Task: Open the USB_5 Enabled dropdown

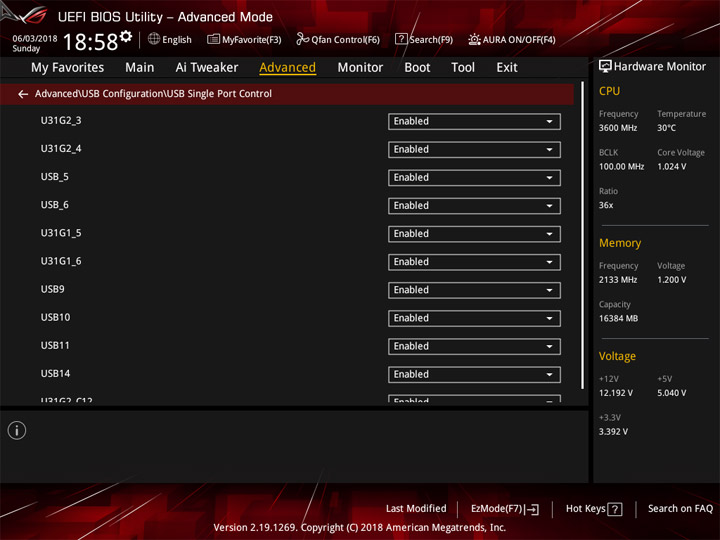Action: [x=474, y=178]
